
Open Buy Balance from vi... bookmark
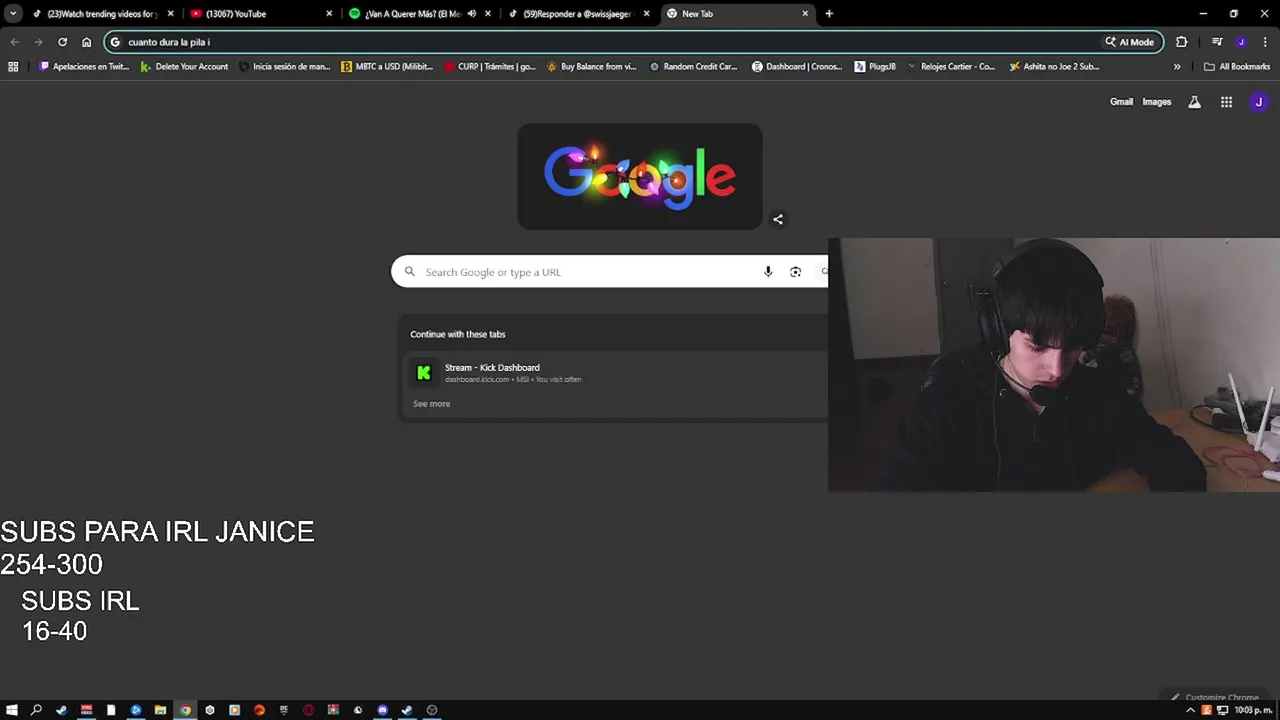pyautogui.click(x=591, y=67)
